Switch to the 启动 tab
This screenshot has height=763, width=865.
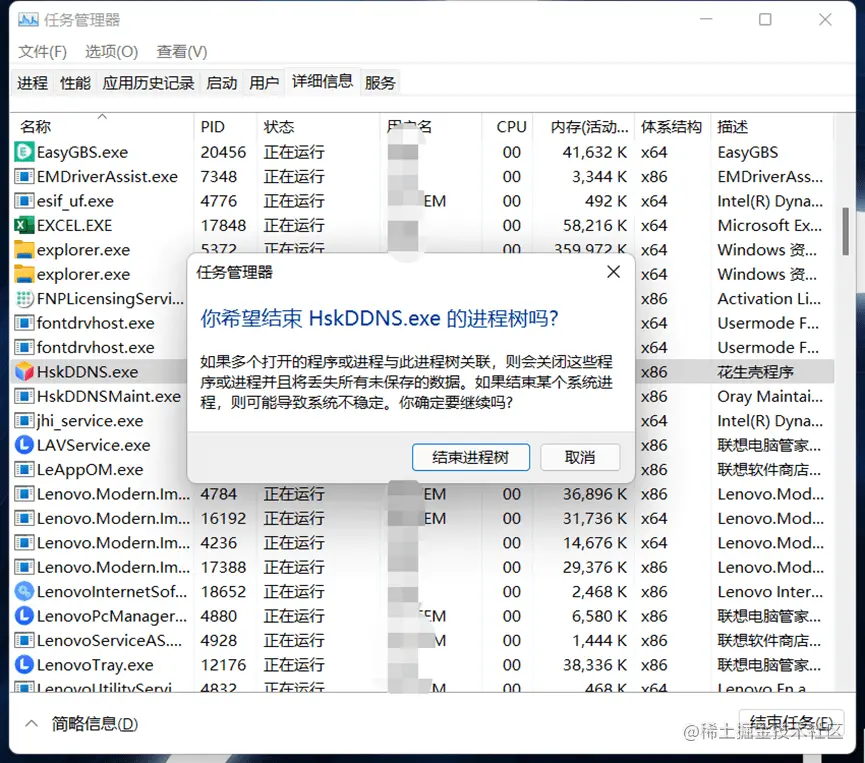(221, 83)
